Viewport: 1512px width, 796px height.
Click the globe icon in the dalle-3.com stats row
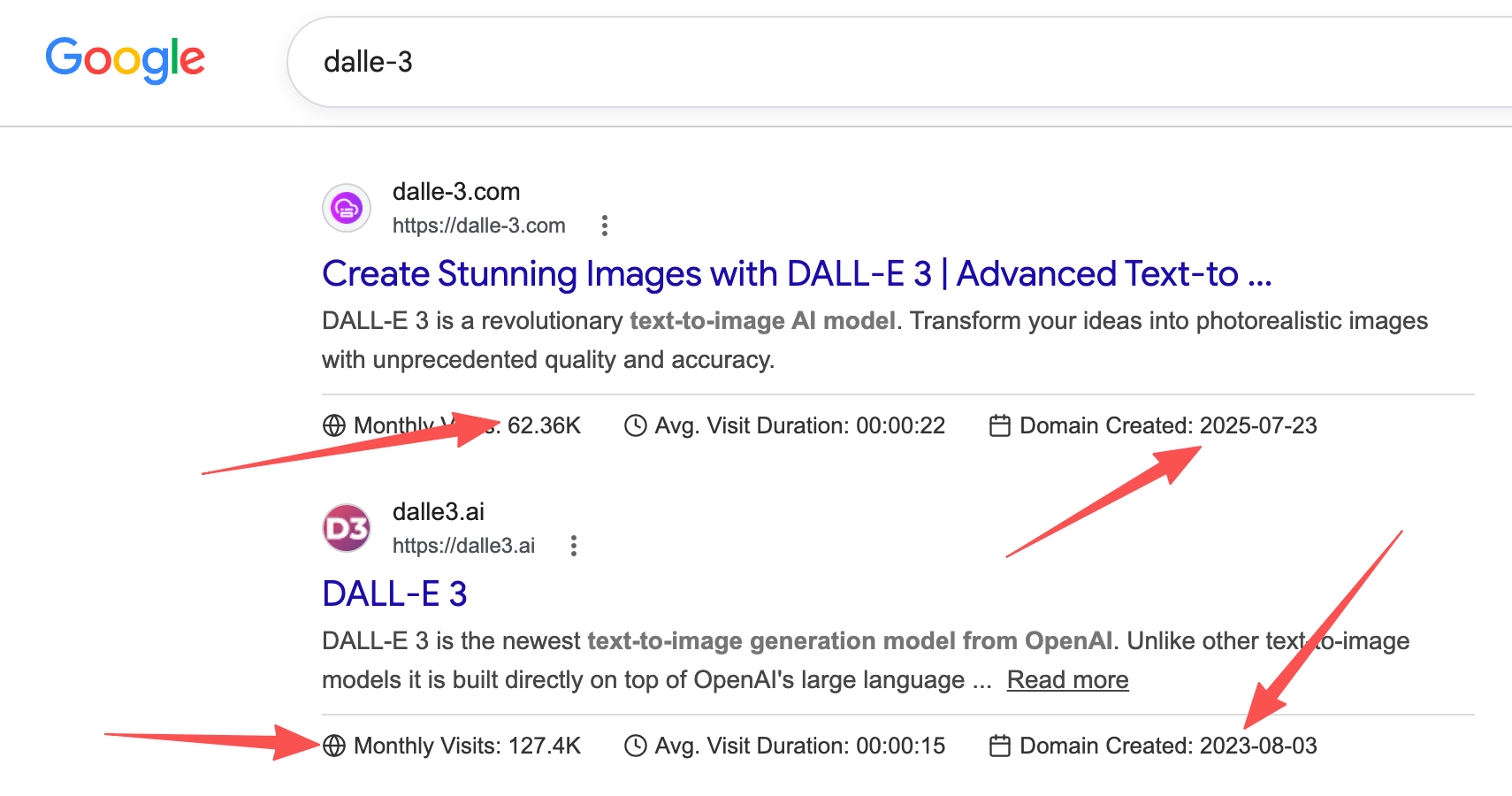pos(334,425)
